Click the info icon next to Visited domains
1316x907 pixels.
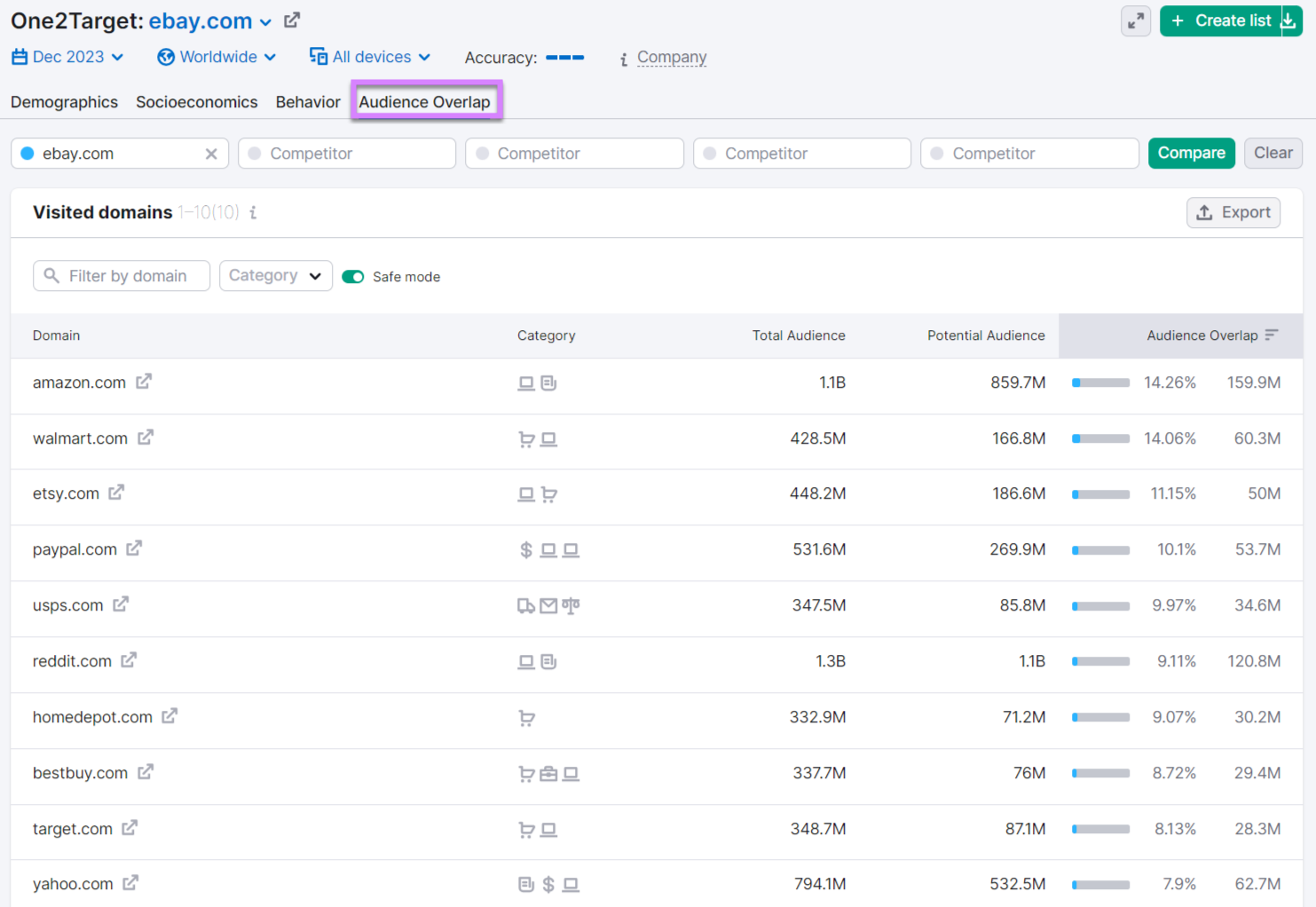point(253,212)
